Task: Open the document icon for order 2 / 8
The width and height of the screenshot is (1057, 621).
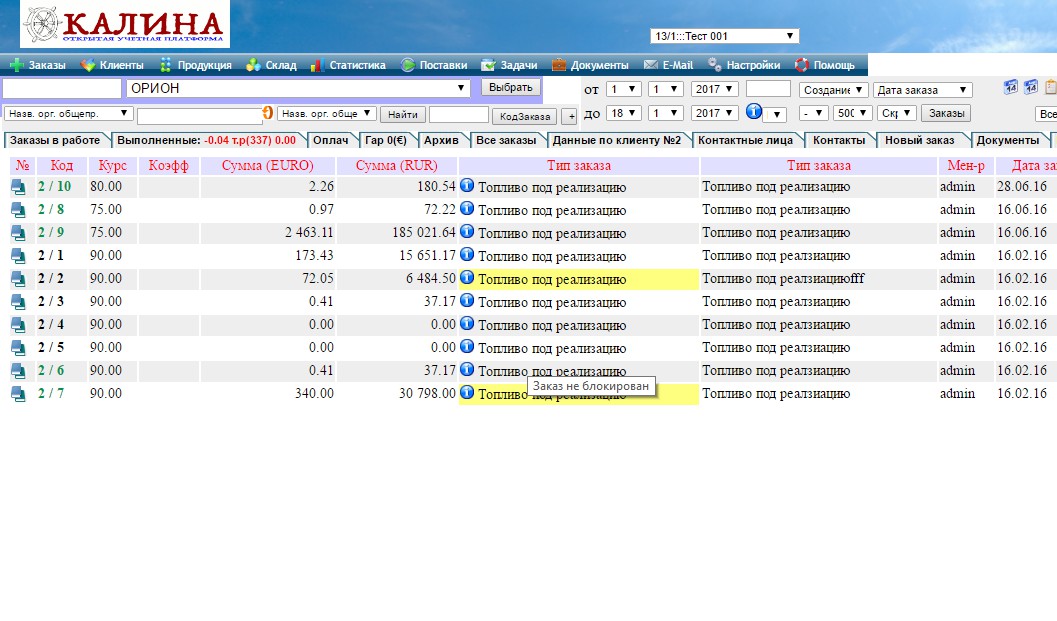Action: (18, 210)
